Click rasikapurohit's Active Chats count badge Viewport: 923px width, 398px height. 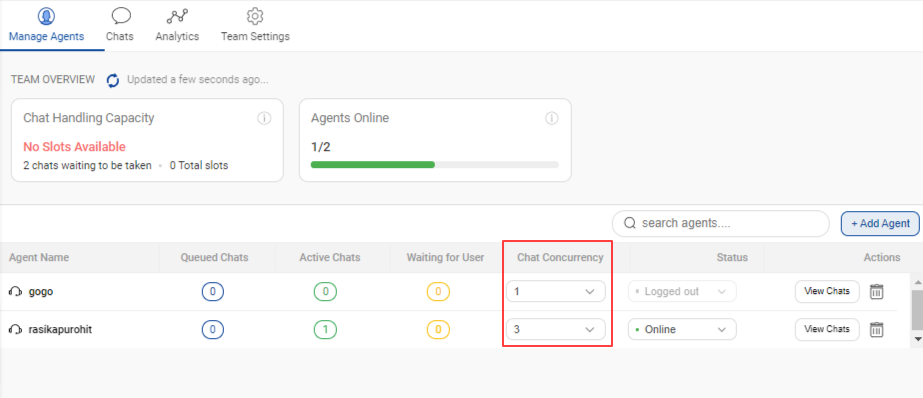tap(326, 330)
